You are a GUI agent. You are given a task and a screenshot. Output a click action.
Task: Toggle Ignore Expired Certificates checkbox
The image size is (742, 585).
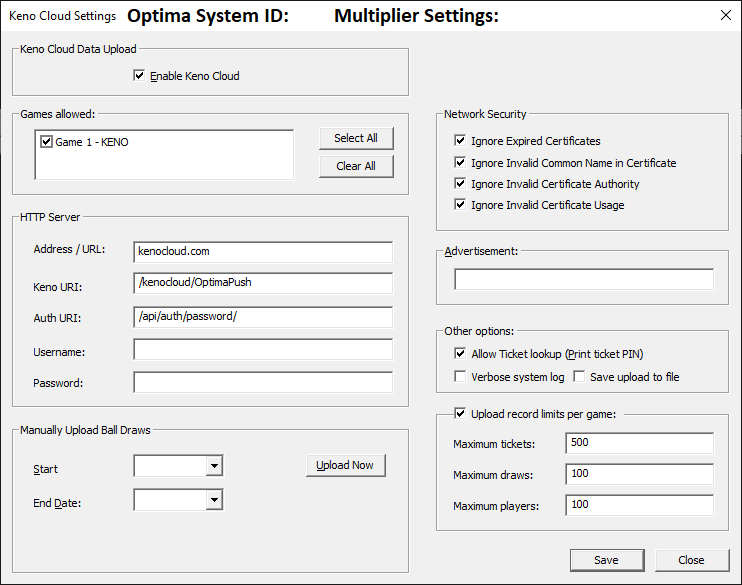click(461, 141)
